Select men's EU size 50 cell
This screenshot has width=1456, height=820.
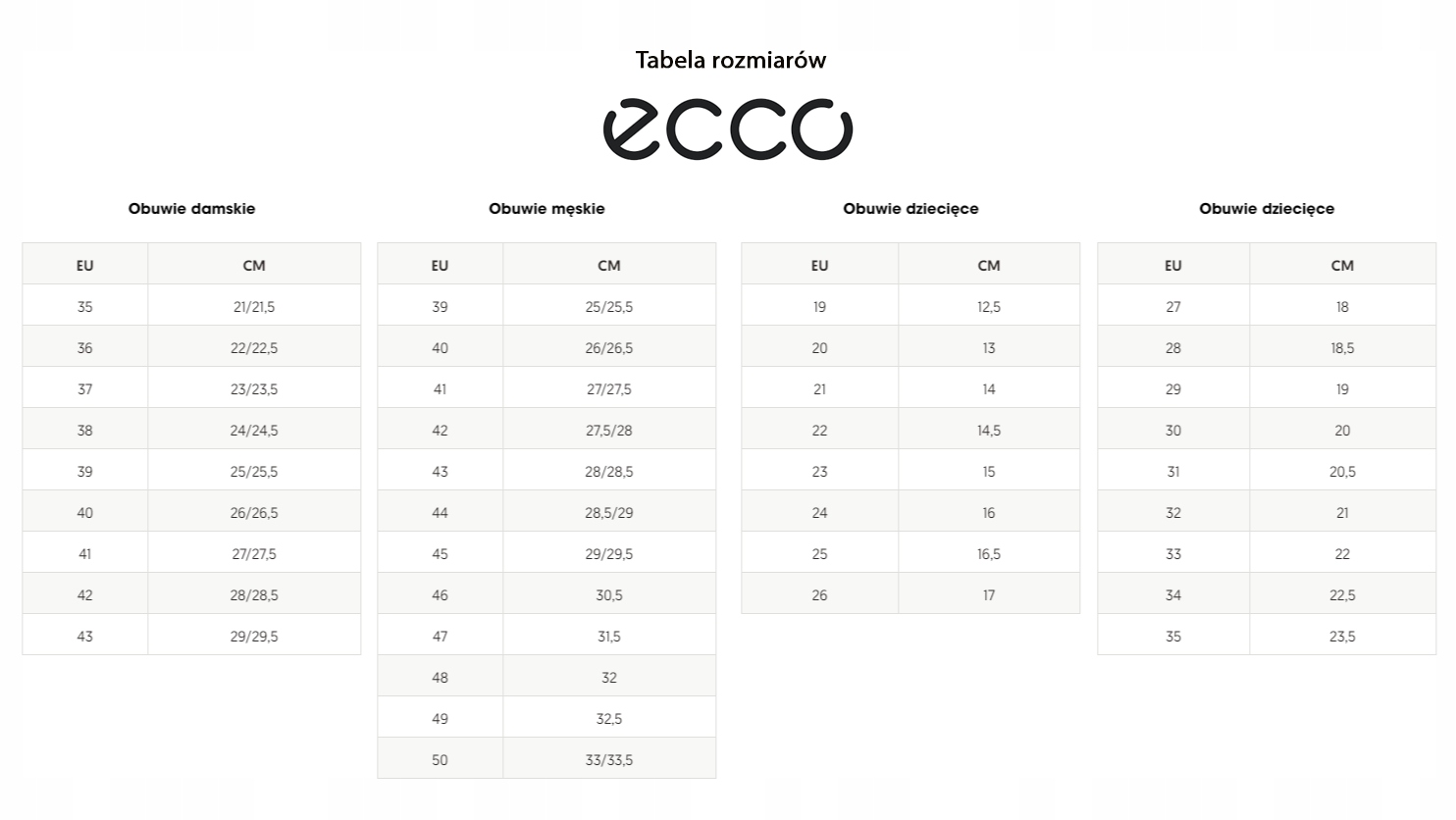pos(440,760)
